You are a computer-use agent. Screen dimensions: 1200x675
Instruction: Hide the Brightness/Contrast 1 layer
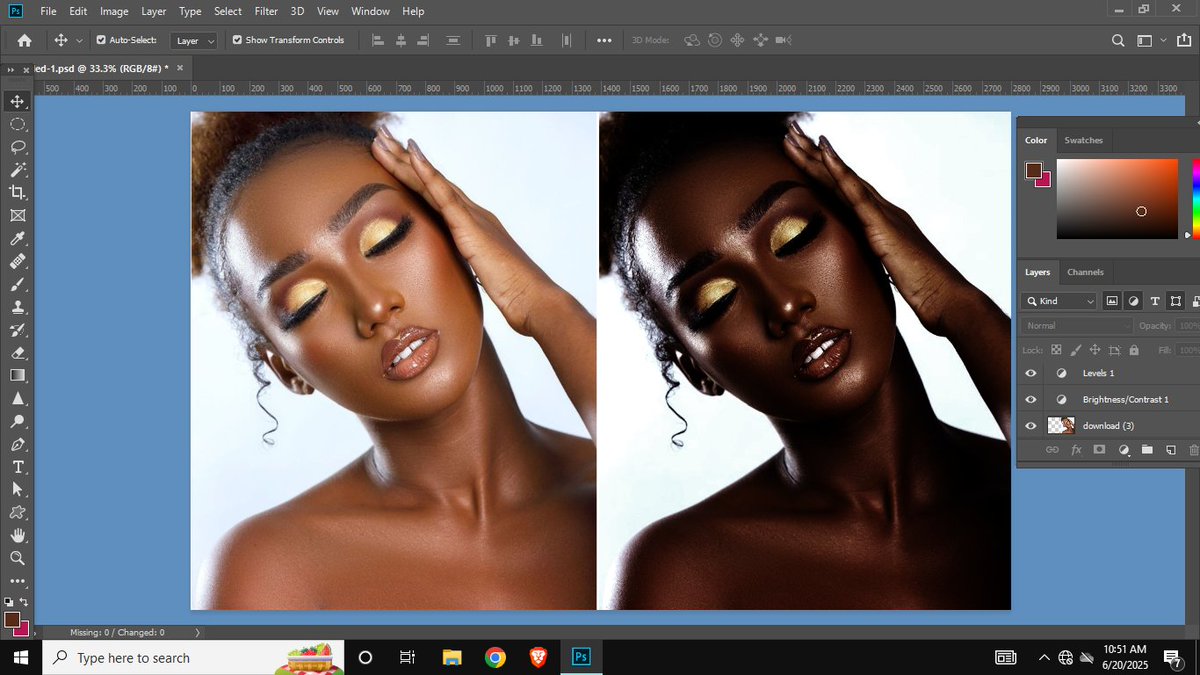tap(1031, 399)
